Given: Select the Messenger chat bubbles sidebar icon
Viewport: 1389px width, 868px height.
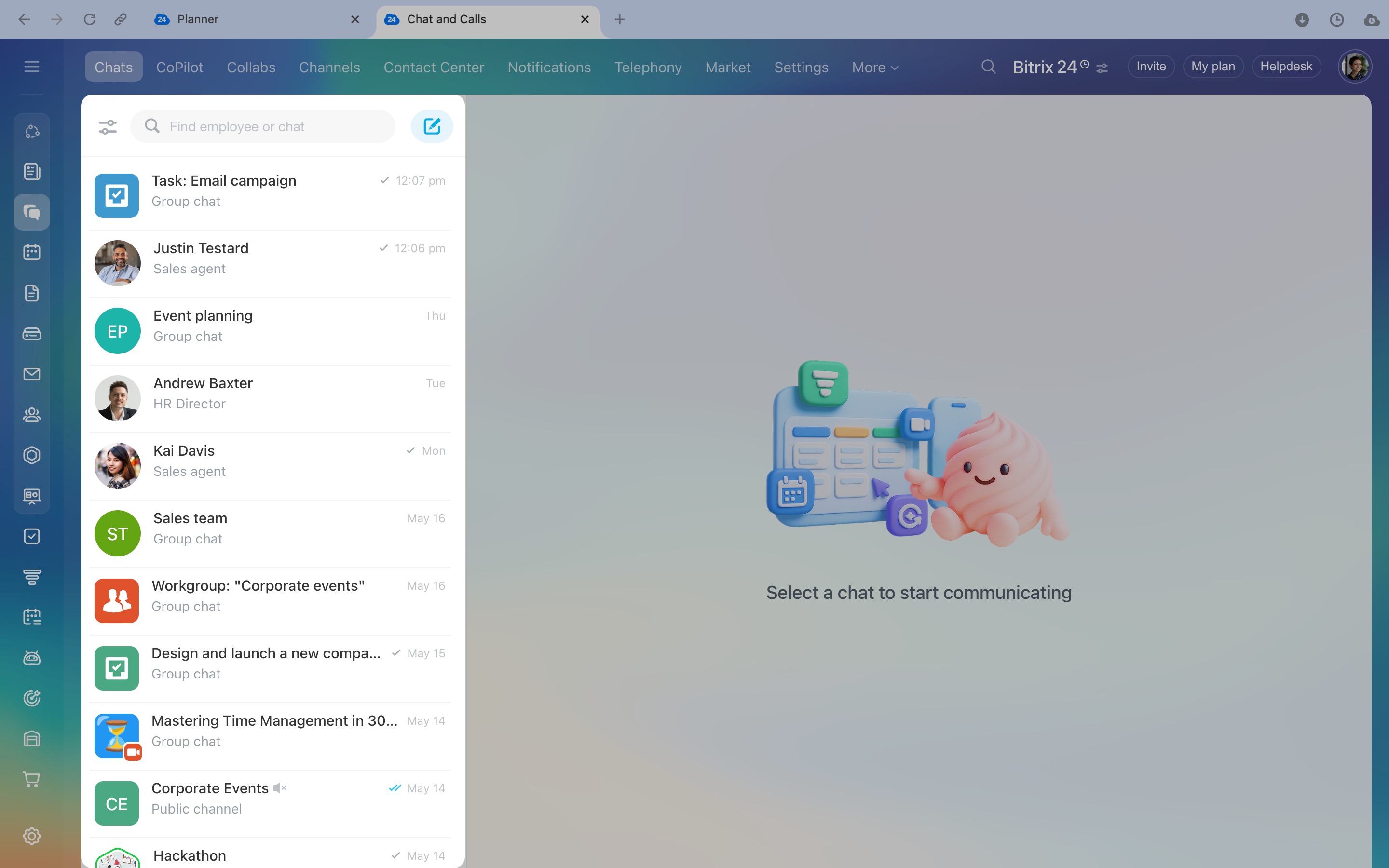Looking at the screenshot, I should pos(31,212).
